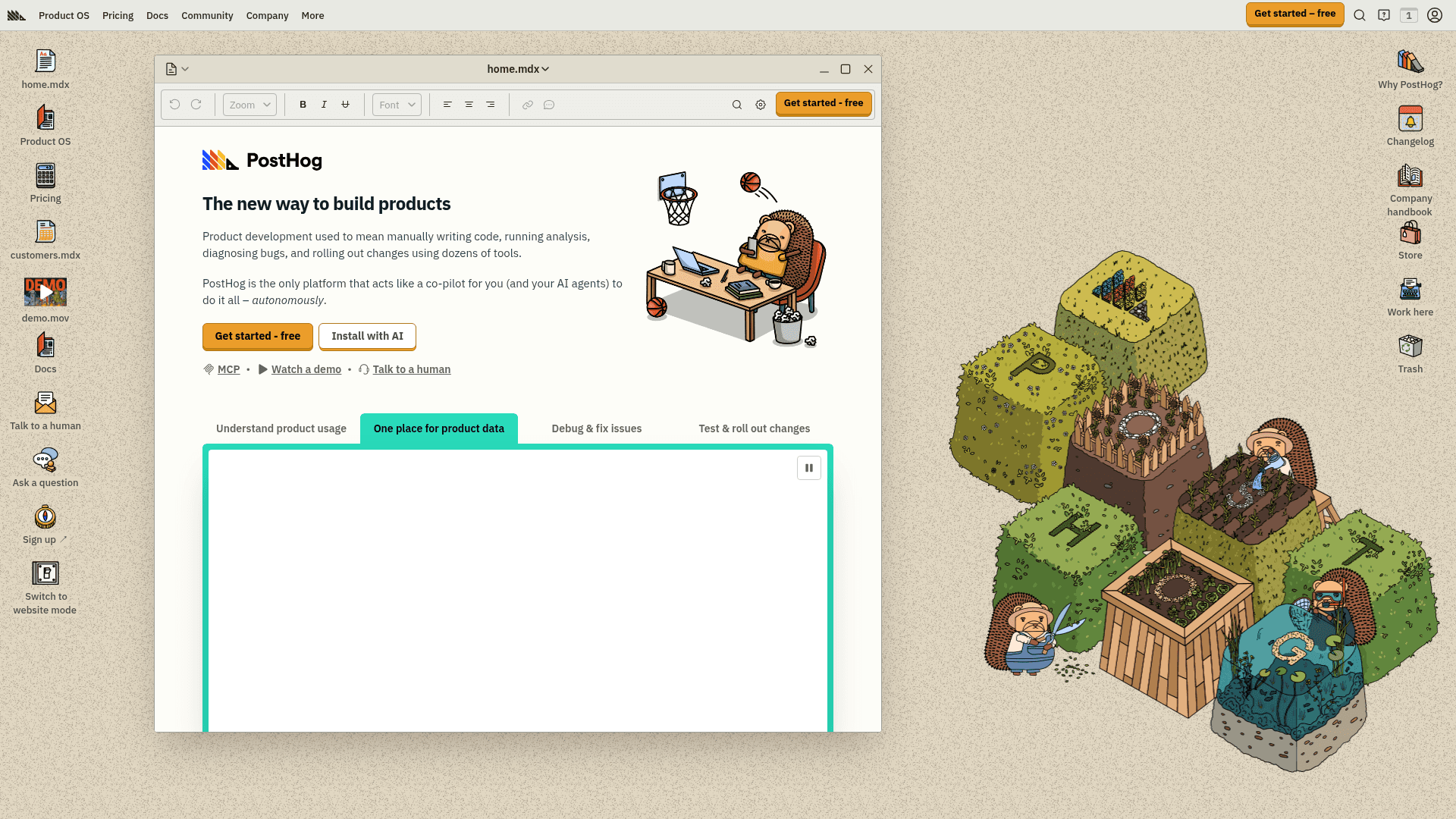Pause the product data video
Viewport: 1456px width, 819px height.
click(808, 468)
